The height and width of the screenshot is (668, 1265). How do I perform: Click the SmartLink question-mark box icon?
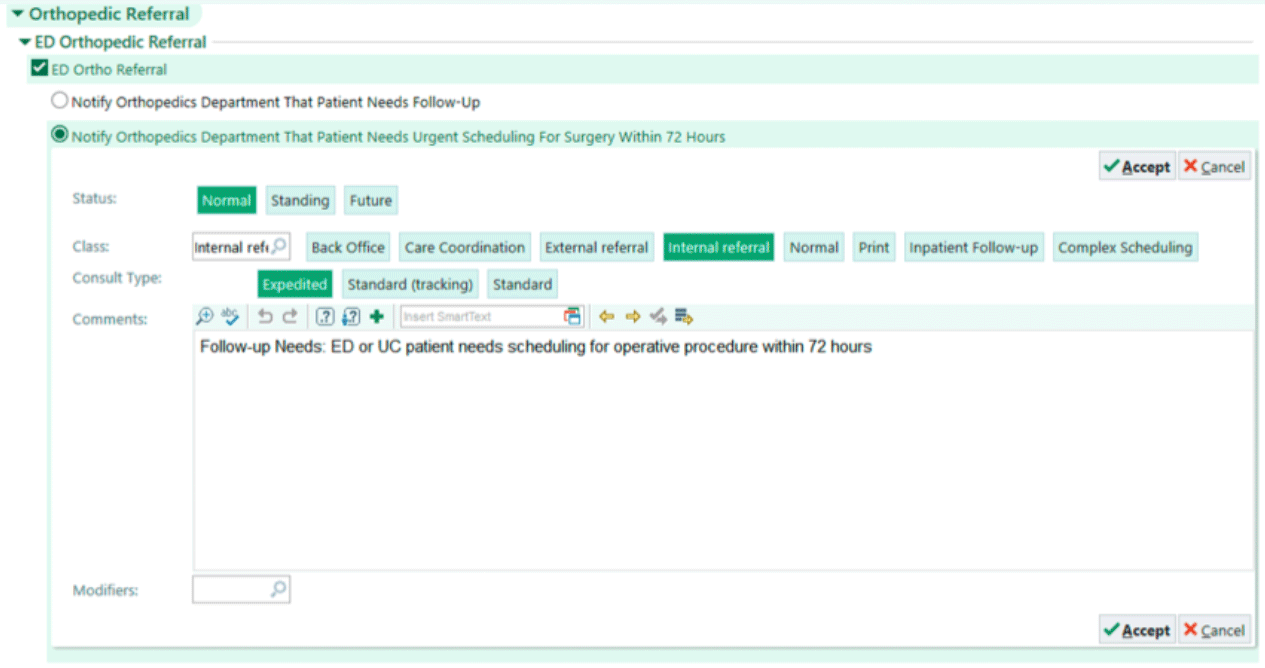325,317
